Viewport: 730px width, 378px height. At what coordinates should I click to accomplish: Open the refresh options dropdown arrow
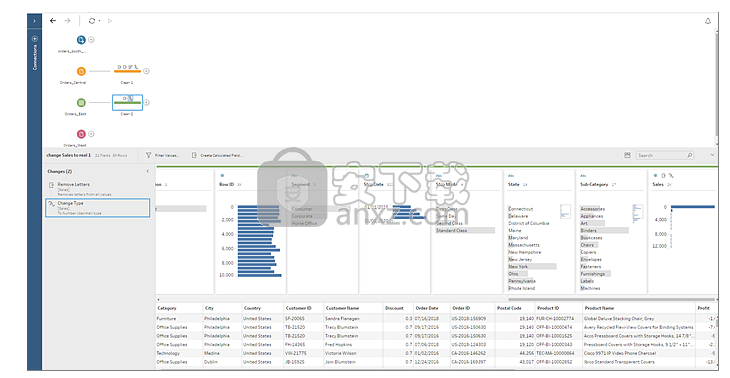pos(99,21)
